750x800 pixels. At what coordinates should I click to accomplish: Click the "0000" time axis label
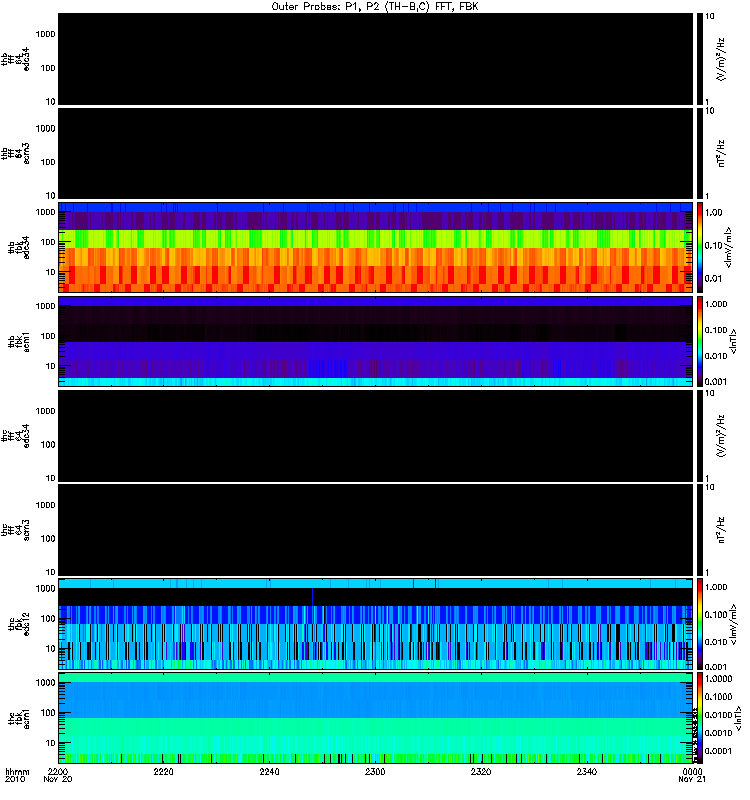tap(692, 771)
